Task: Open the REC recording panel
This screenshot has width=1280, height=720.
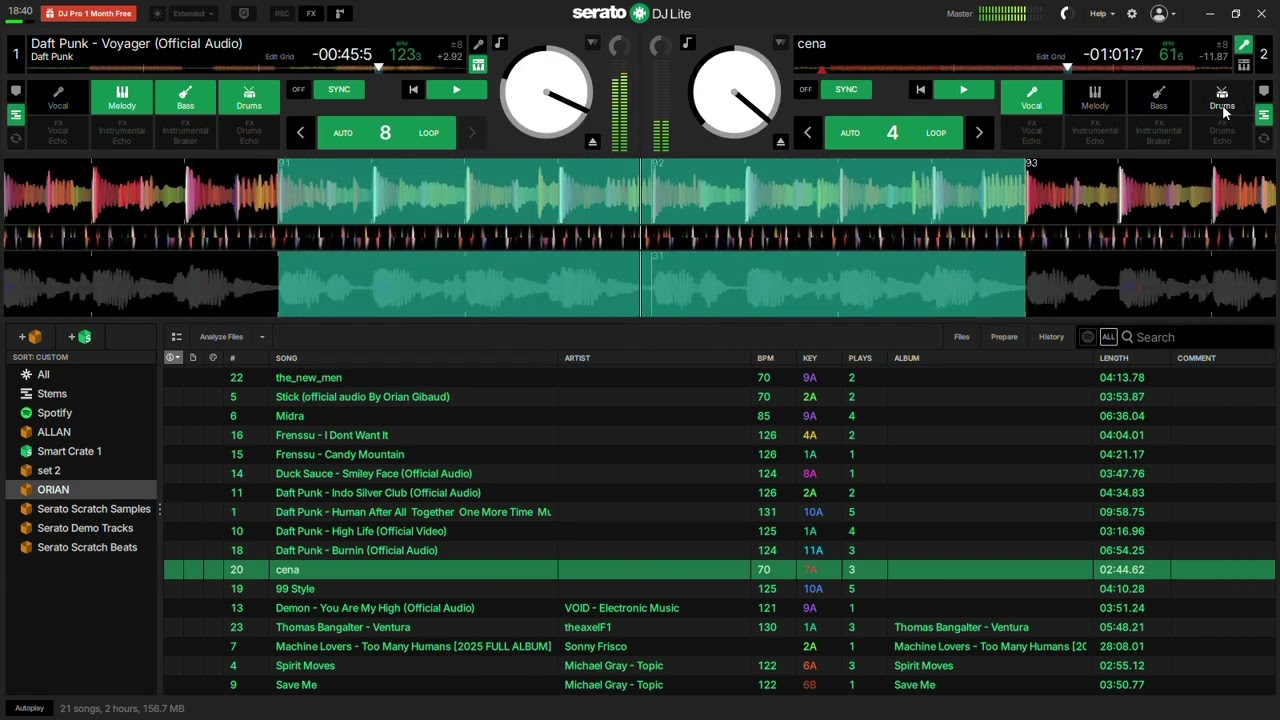Action: click(x=282, y=14)
